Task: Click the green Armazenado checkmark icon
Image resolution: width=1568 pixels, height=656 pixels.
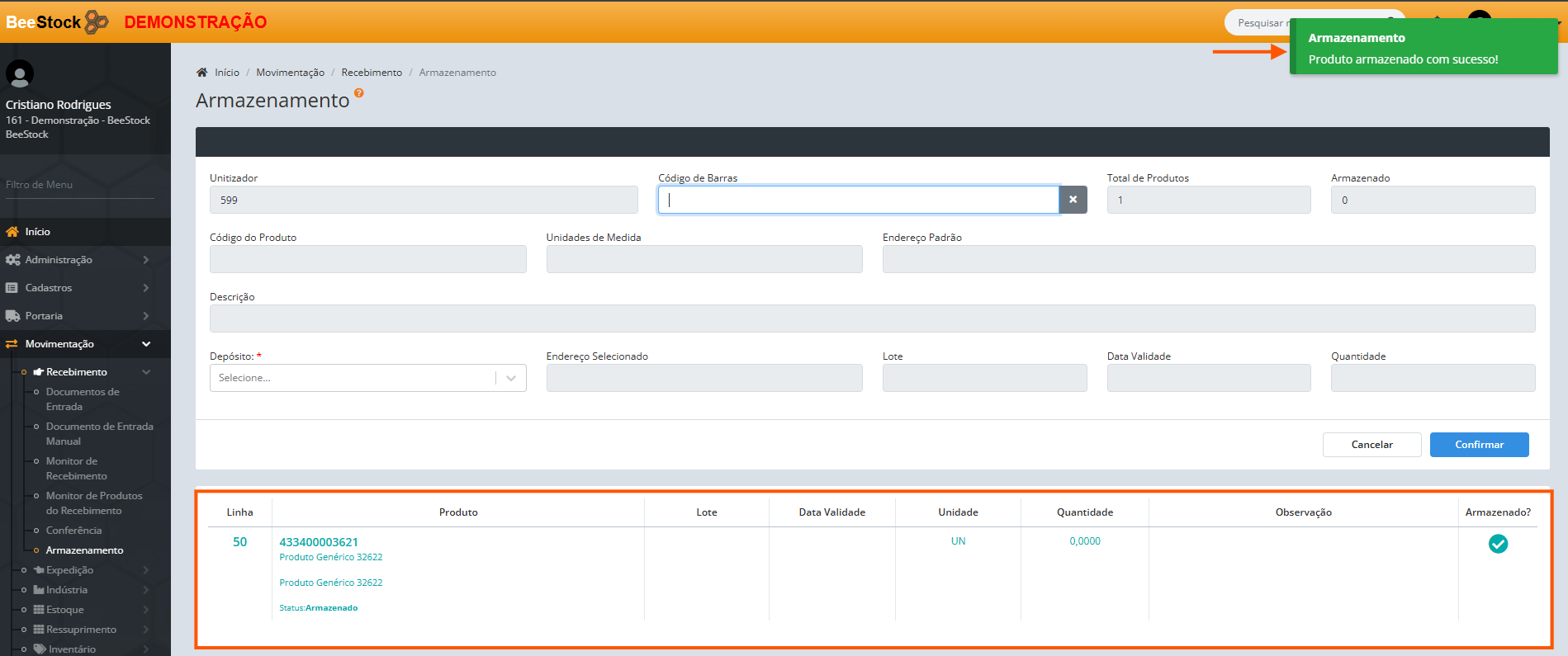Action: click(x=1497, y=544)
